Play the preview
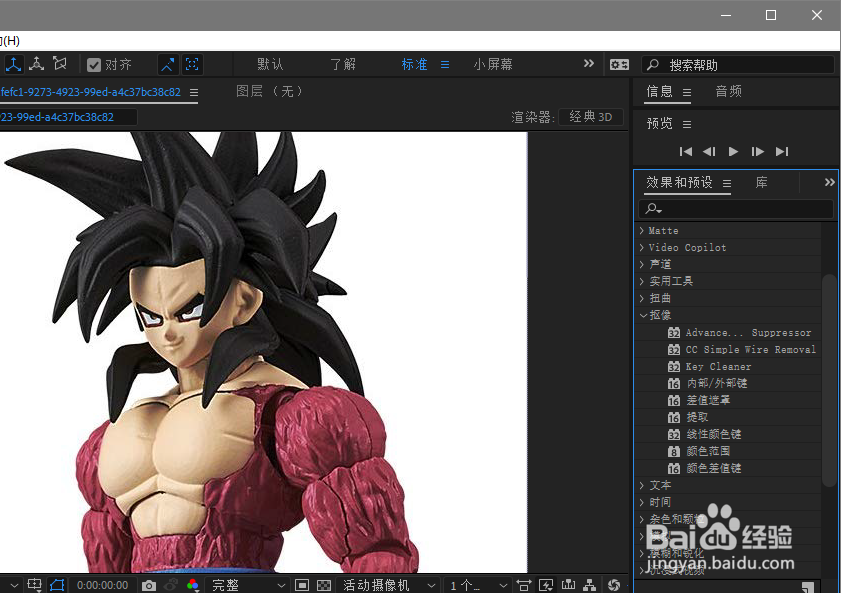The width and height of the screenshot is (841, 593). (733, 152)
